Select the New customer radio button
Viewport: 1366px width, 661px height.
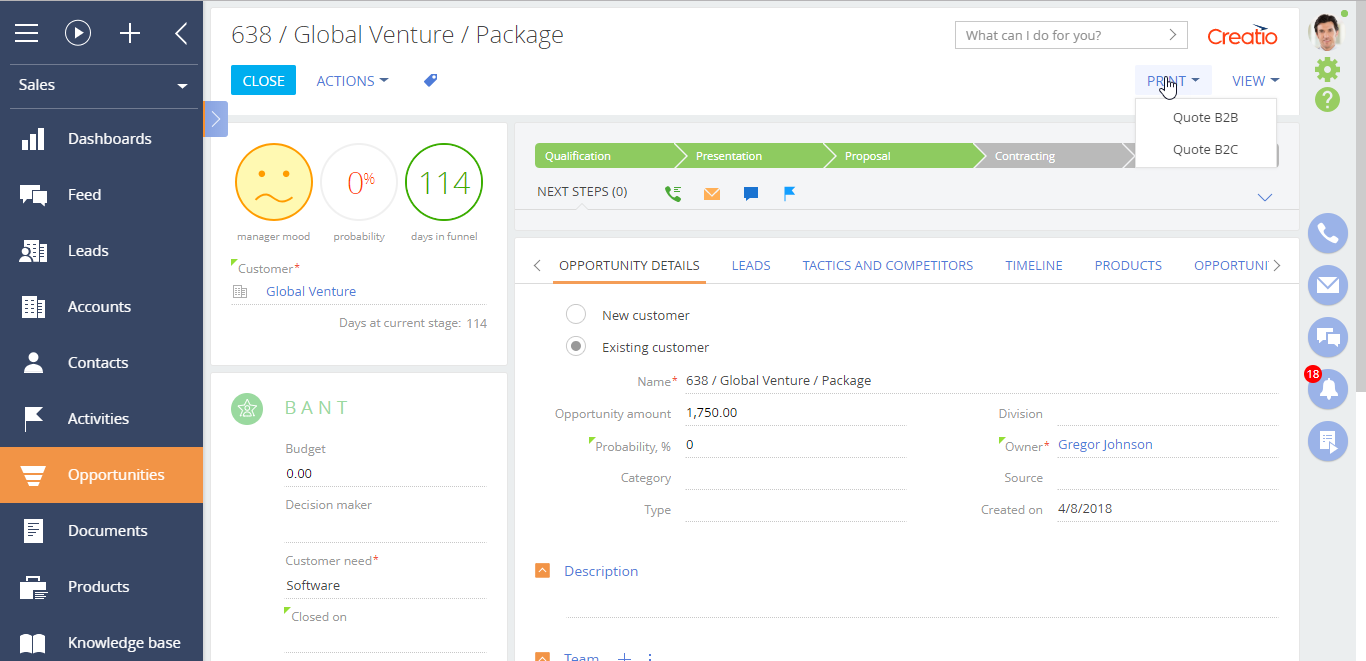click(576, 315)
